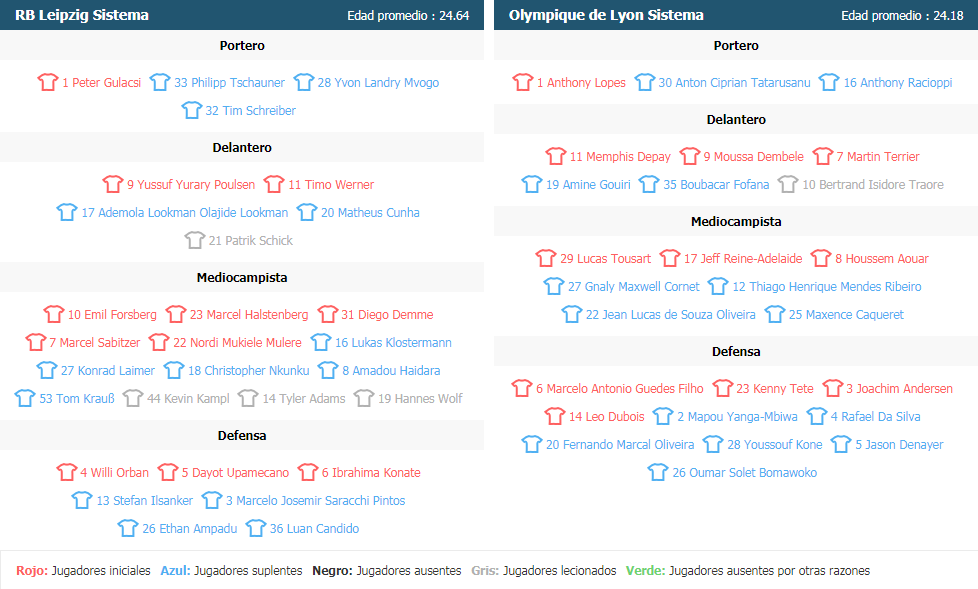Click Dayot Upamecano player name
Viewport: 978px width, 589px height.
pos(235,473)
